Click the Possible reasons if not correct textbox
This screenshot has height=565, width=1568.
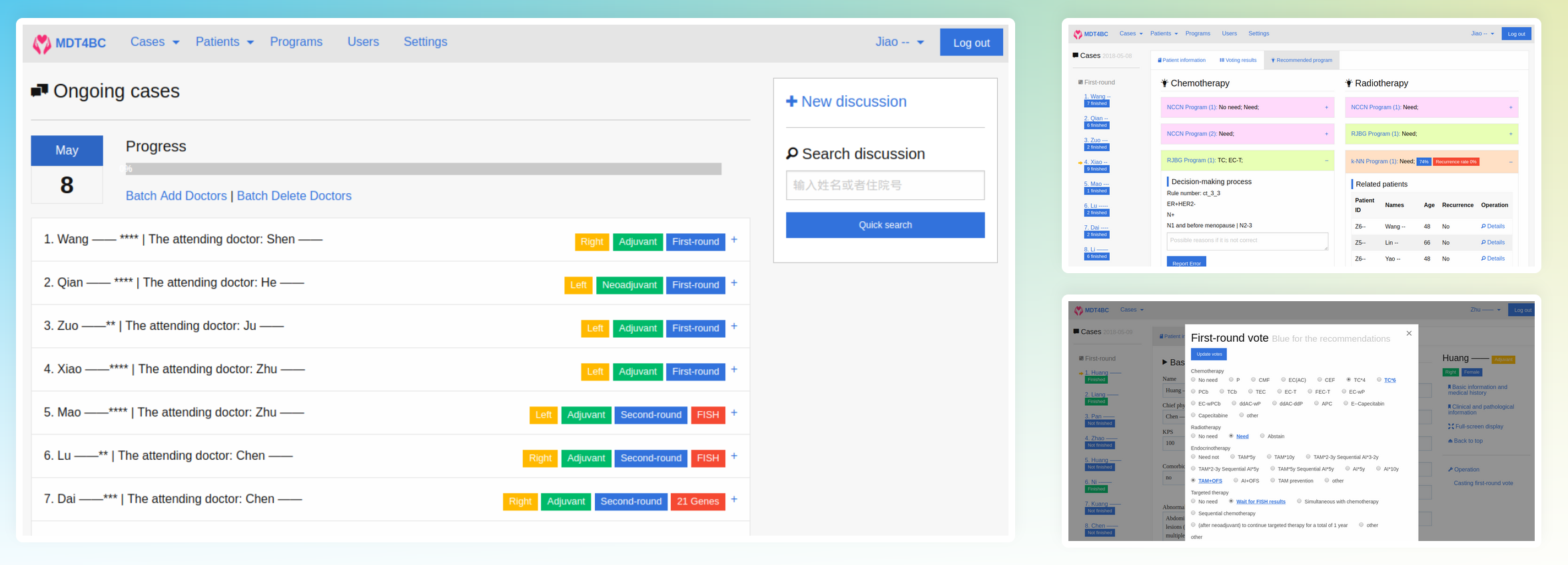1248,241
